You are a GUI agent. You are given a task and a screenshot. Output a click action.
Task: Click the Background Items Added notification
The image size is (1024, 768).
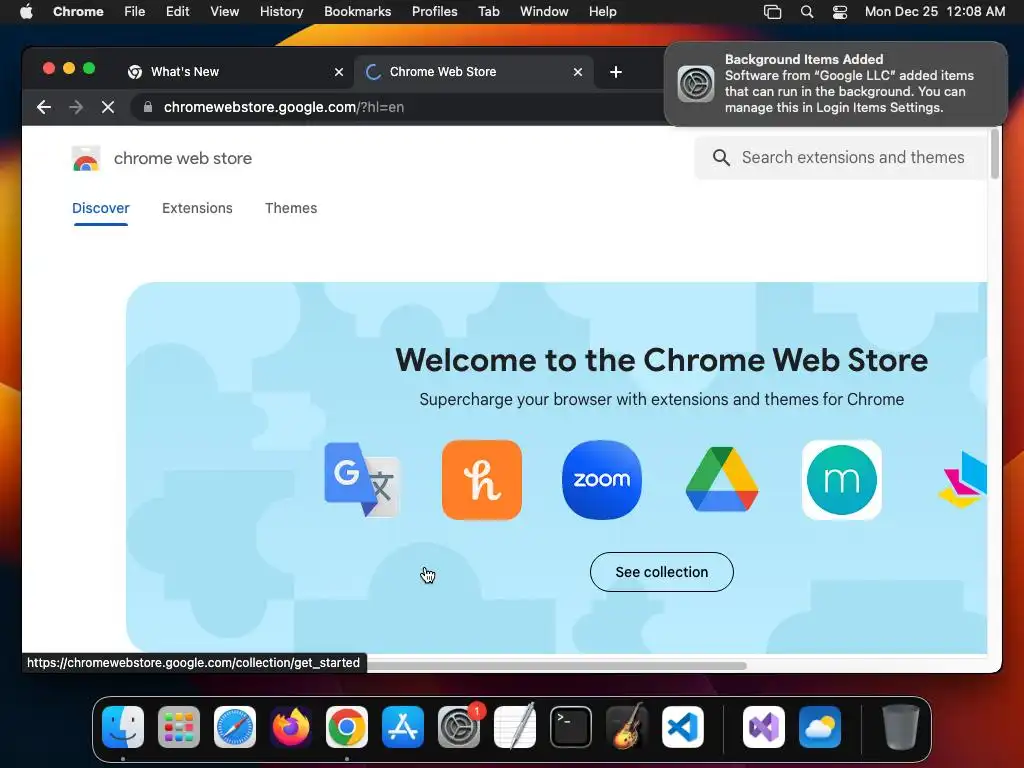(x=836, y=84)
